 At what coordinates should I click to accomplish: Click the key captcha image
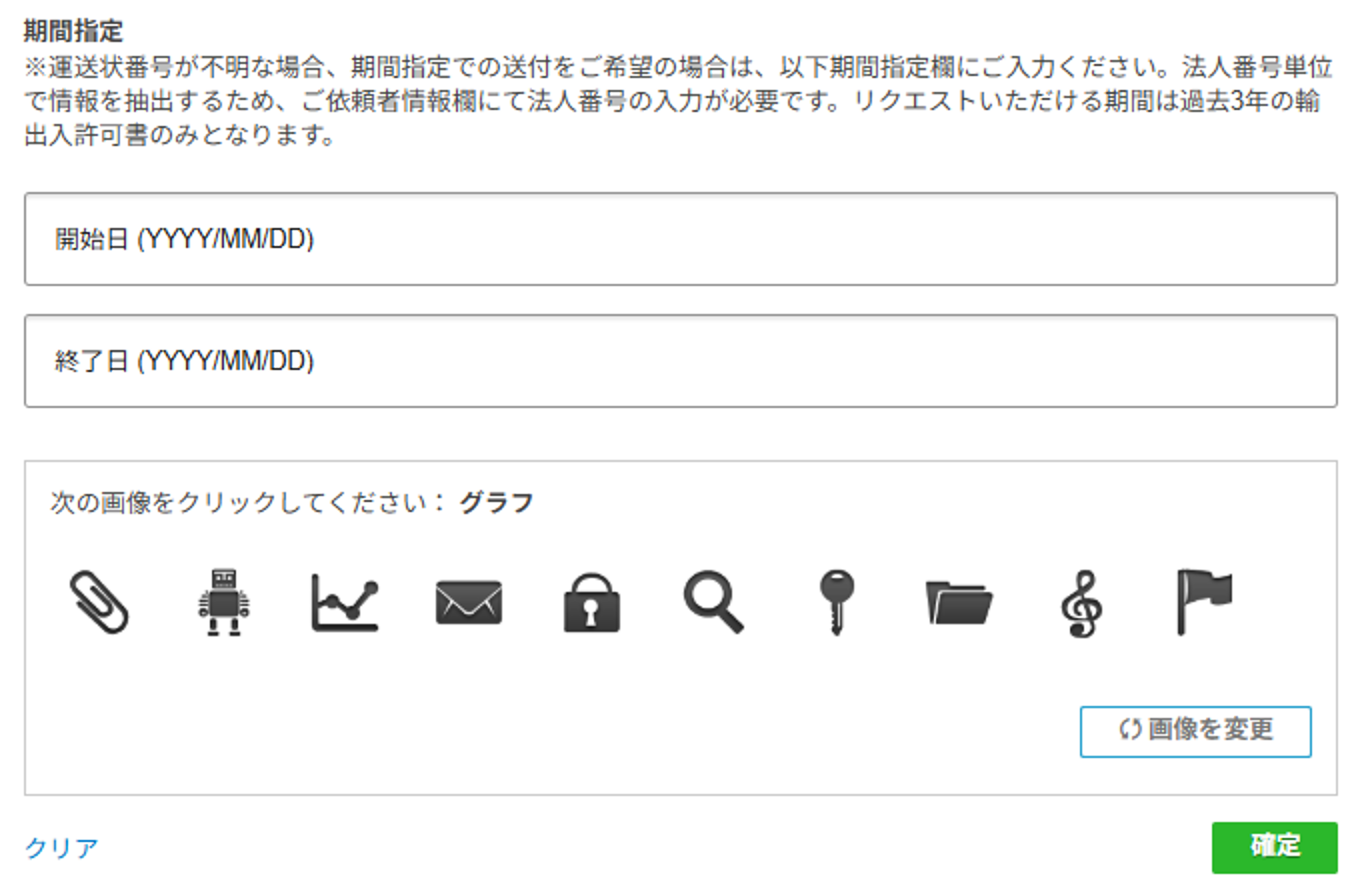pos(836,602)
